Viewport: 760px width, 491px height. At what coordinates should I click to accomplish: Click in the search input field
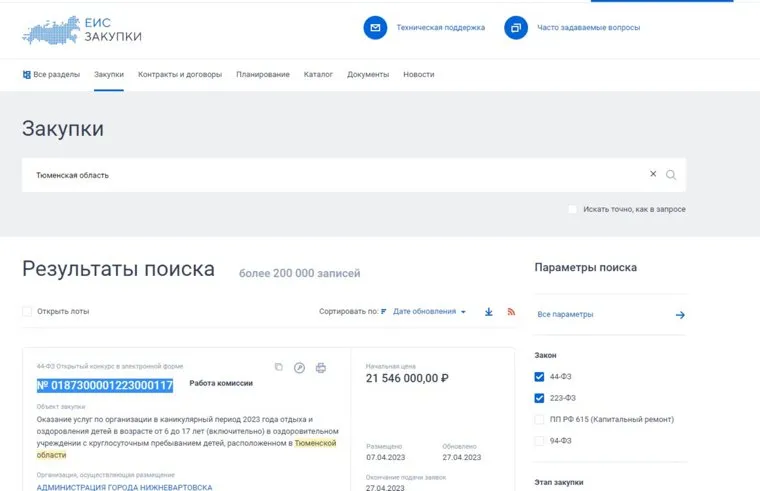[330, 175]
